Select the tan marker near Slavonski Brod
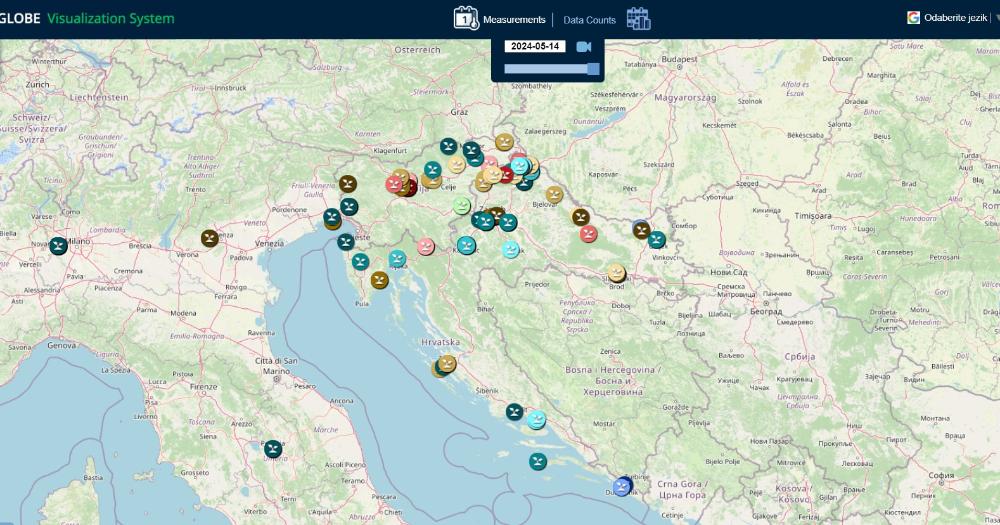Image resolution: width=1000 pixels, height=525 pixels. pos(617,272)
